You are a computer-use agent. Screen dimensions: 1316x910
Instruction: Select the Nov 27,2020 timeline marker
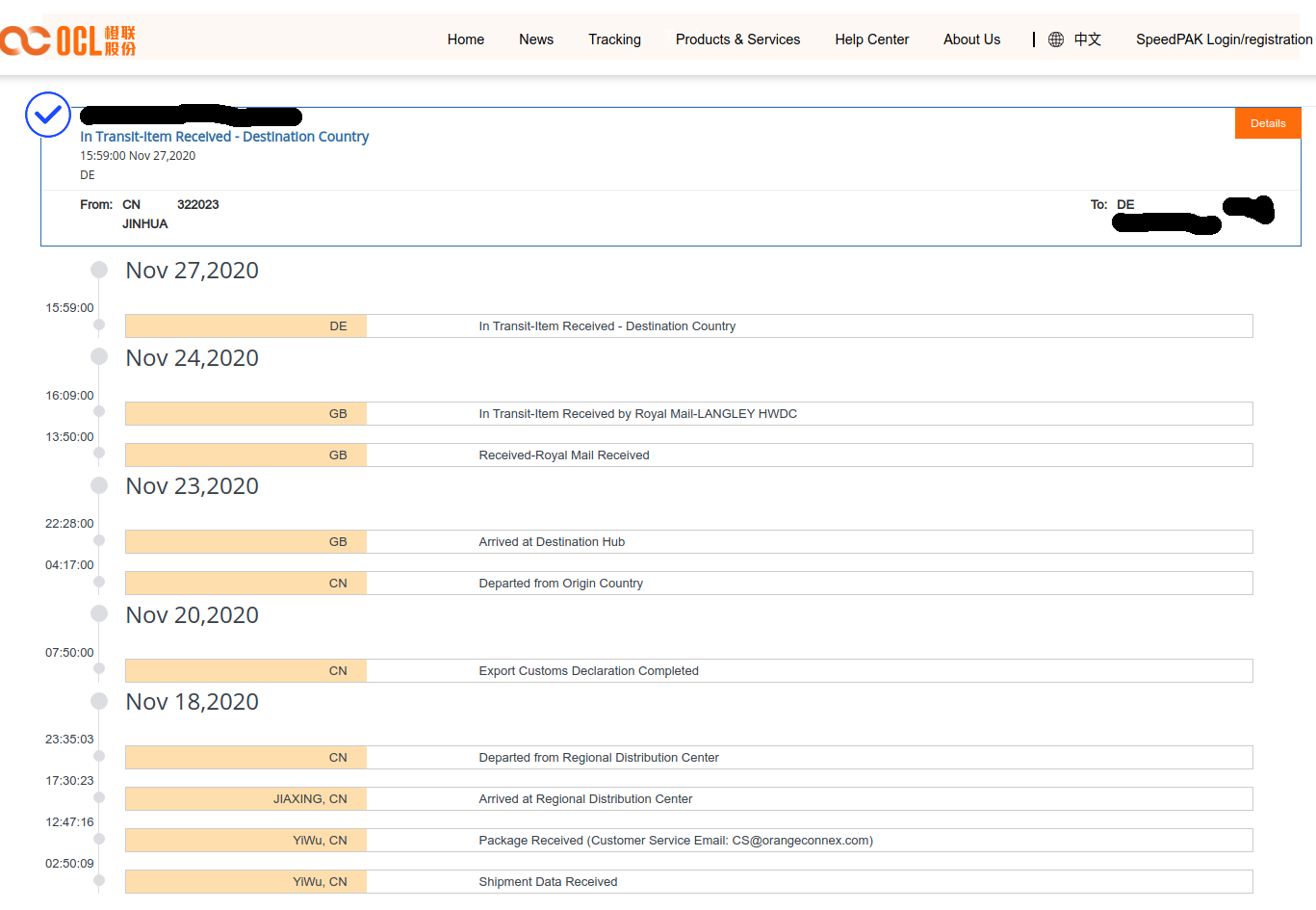(x=99, y=270)
